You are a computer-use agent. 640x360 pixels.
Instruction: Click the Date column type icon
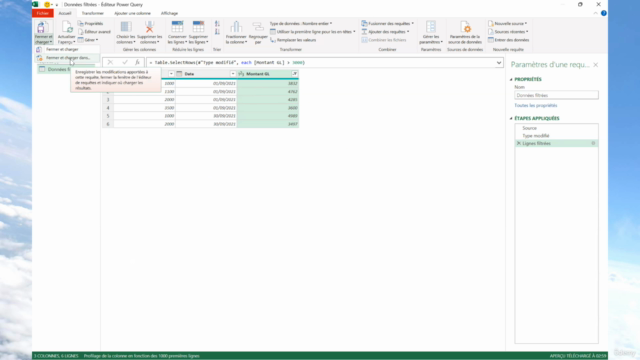[x=179, y=74]
